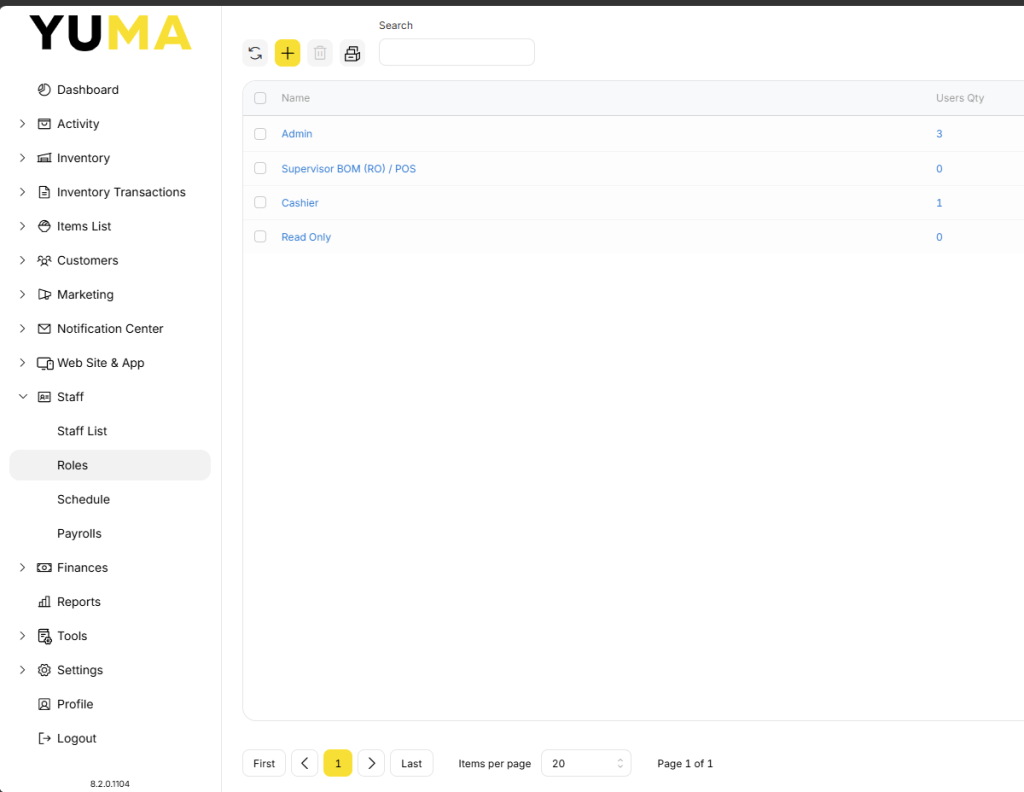Expand the Items List chevron
The image size is (1024, 792).
click(x=22, y=226)
